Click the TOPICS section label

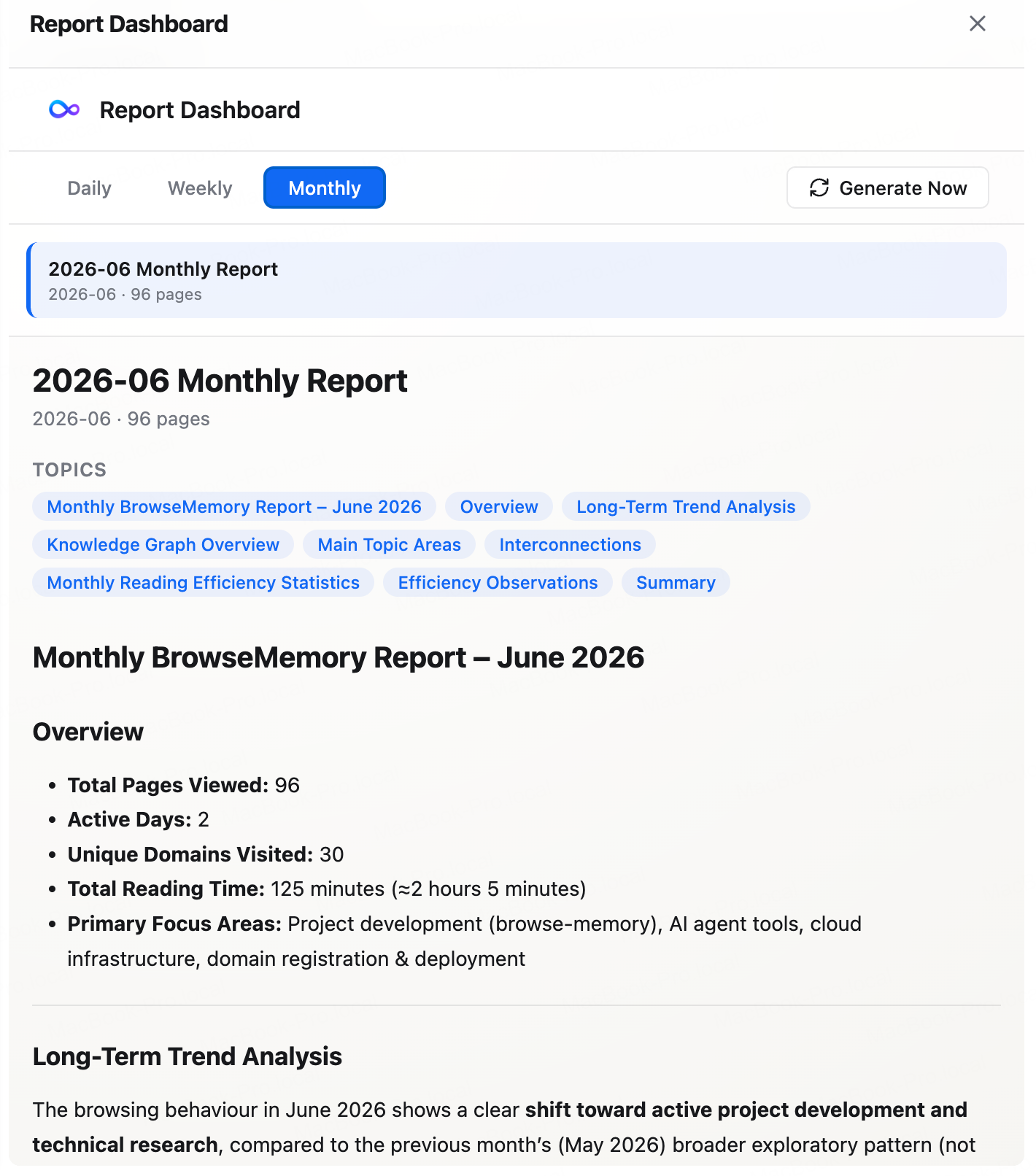[x=70, y=470]
